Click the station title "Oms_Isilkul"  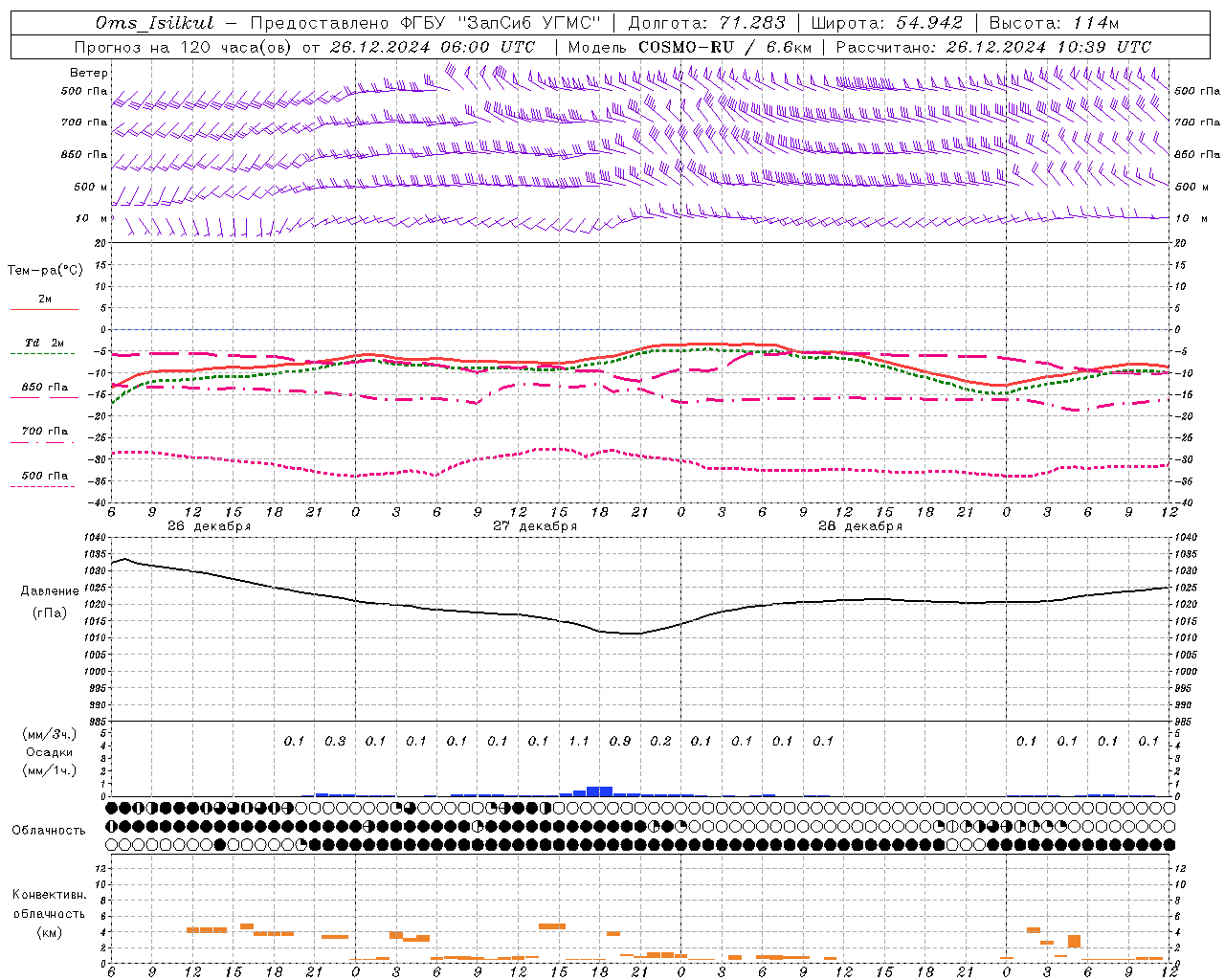(155, 23)
